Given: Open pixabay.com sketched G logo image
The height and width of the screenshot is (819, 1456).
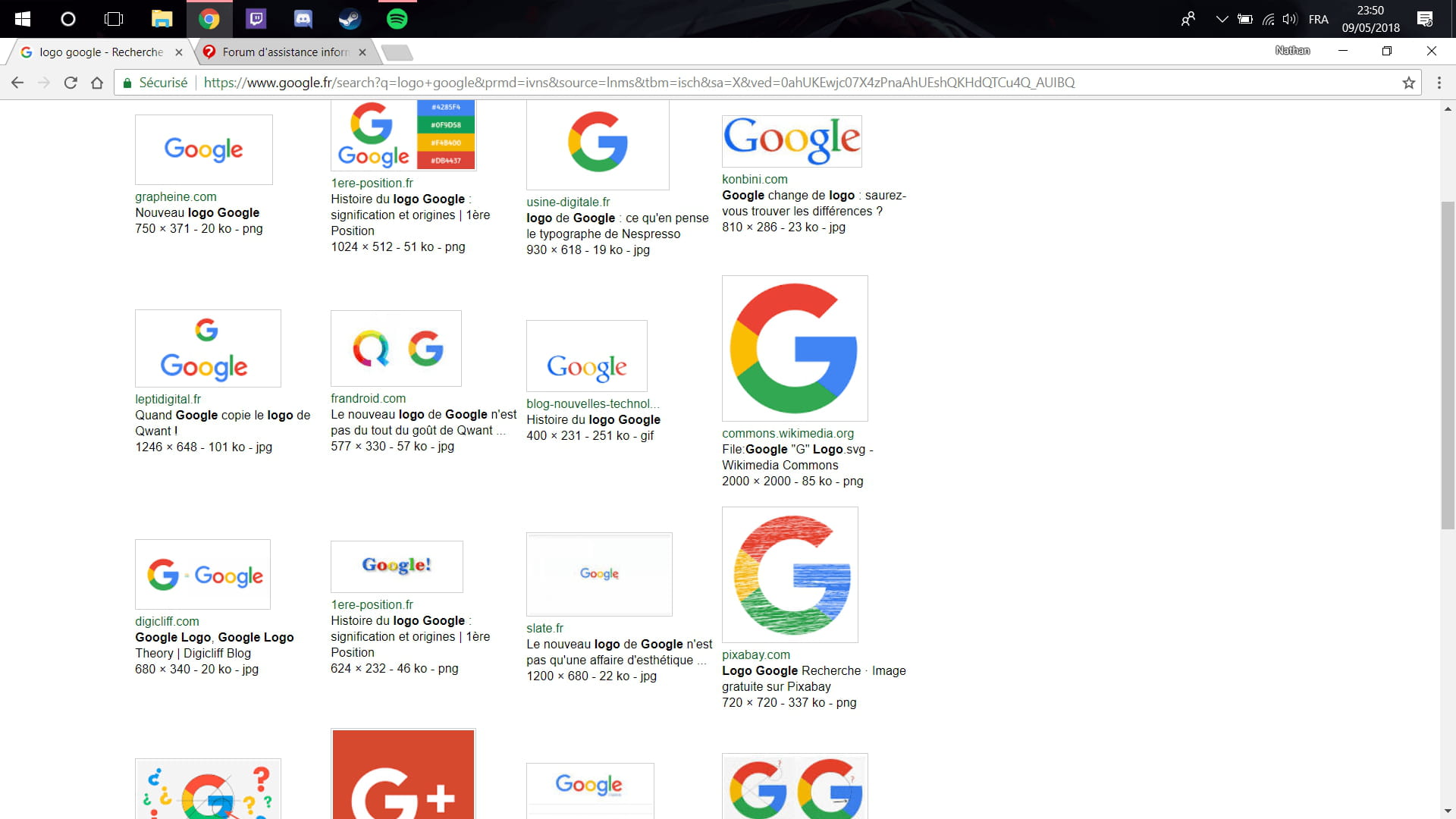Looking at the screenshot, I should point(790,575).
